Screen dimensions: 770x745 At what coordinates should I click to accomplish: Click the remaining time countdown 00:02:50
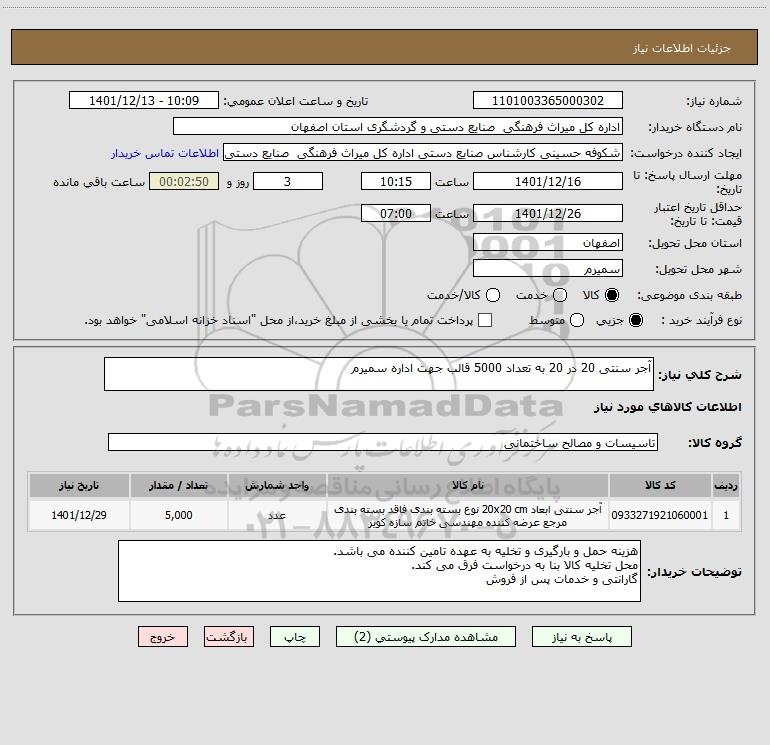point(184,181)
